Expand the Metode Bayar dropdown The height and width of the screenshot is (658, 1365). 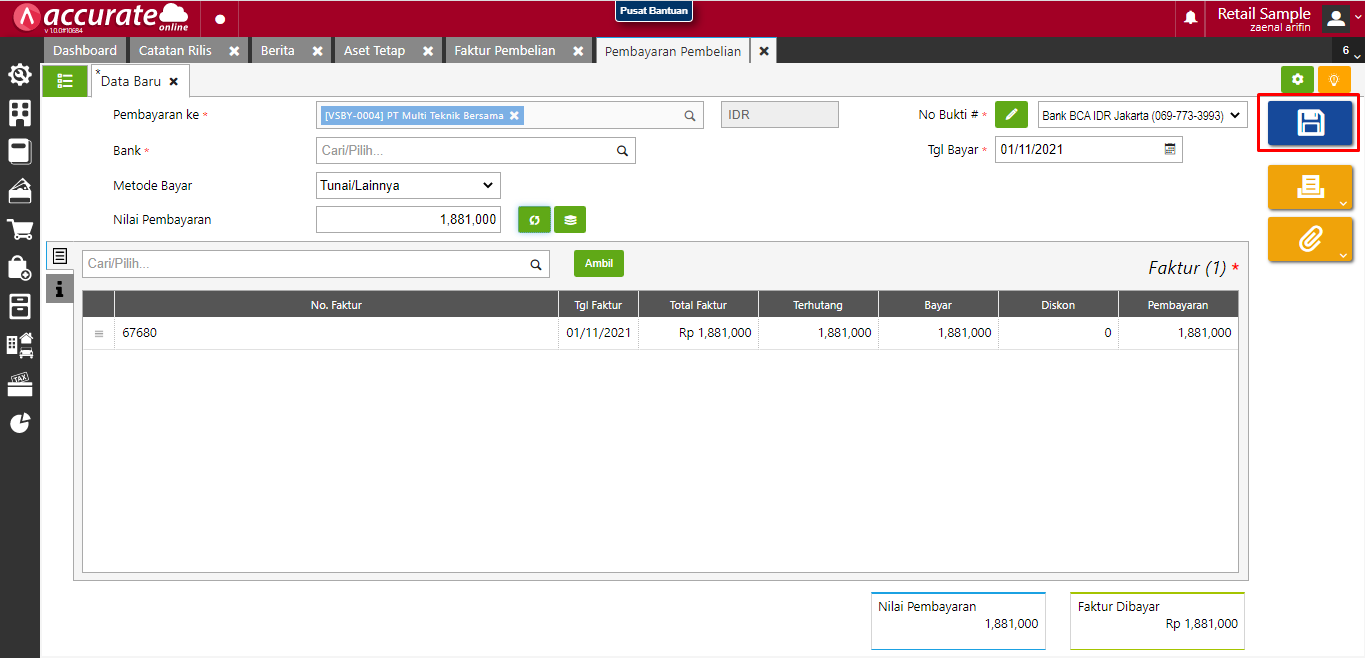pos(408,185)
